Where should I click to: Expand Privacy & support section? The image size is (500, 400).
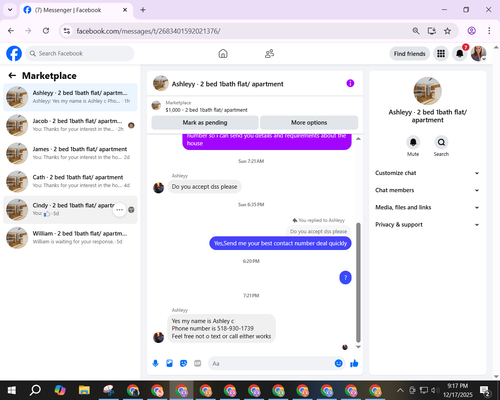click(427, 225)
